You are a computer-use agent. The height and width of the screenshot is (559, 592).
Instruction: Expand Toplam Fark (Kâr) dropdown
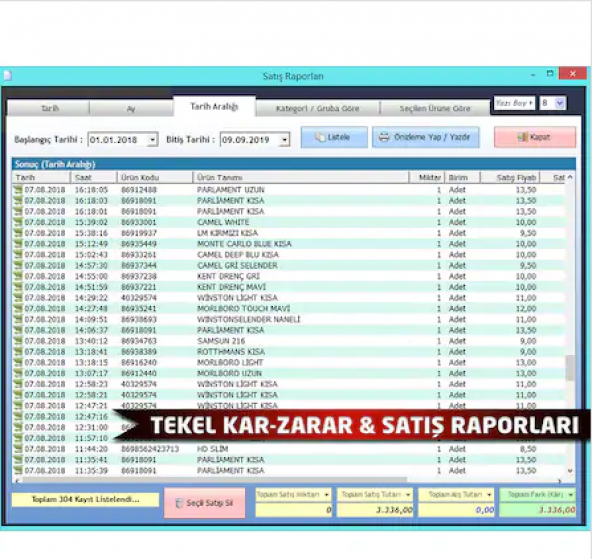click(571, 494)
